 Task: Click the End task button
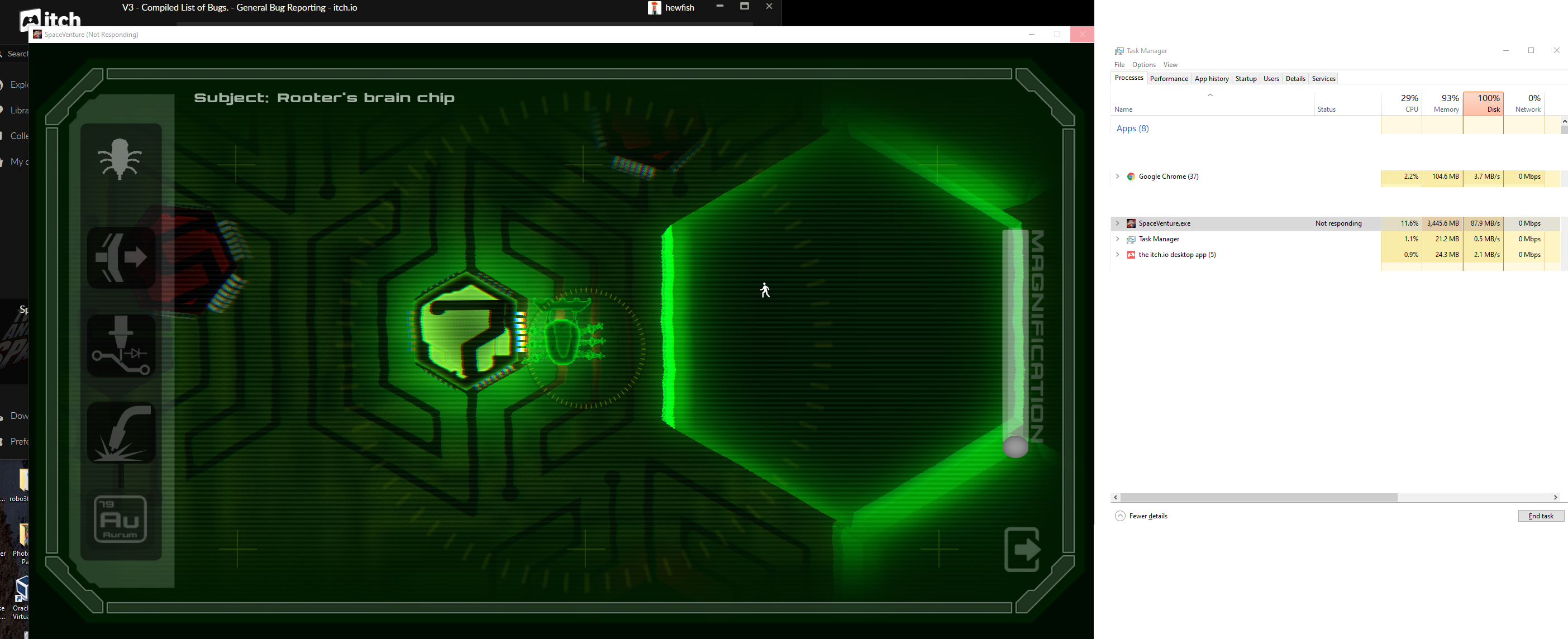(x=1541, y=516)
